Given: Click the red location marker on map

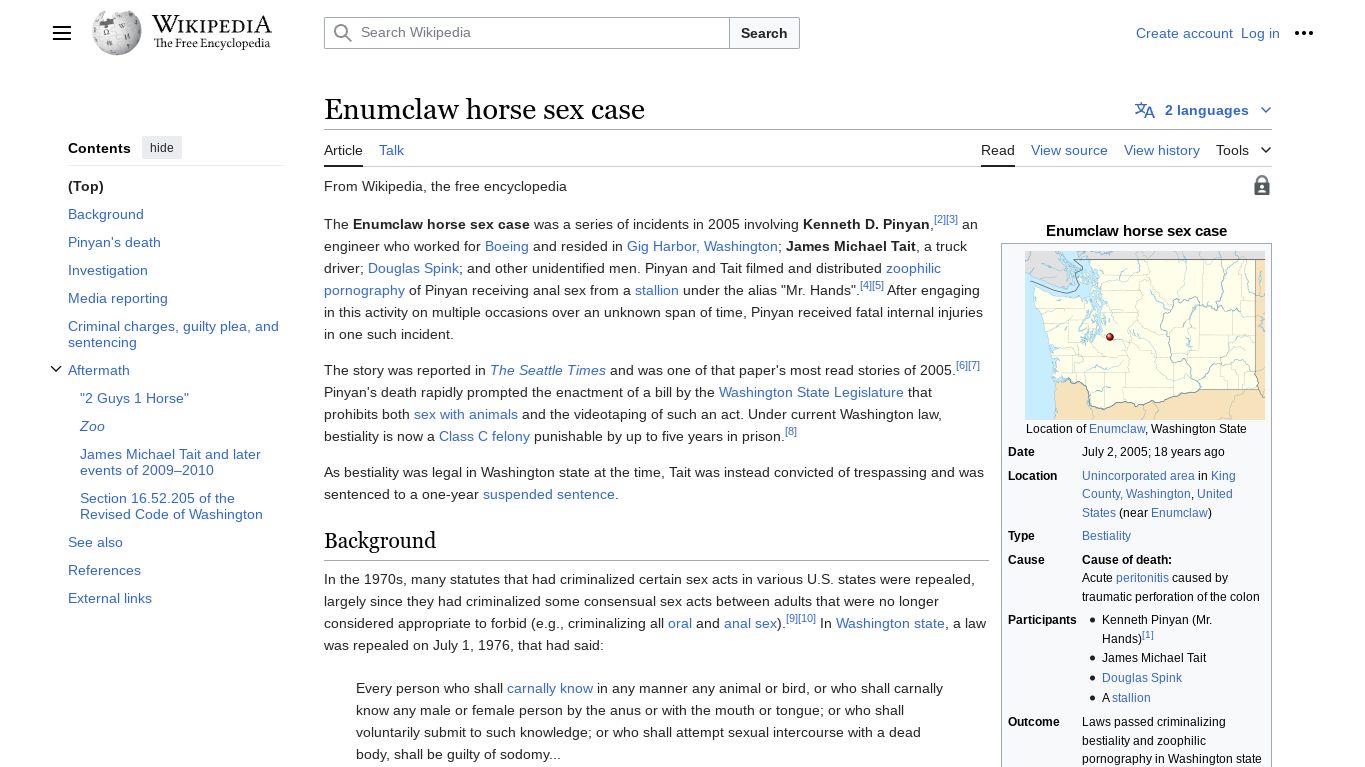Looking at the screenshot, I should tap(1110, 337).
